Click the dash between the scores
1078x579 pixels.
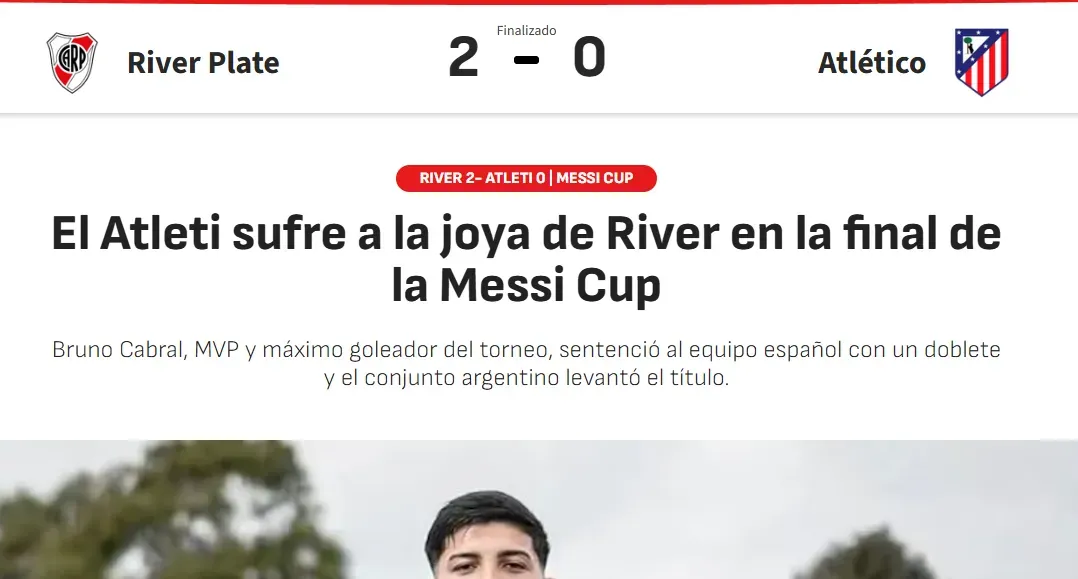pos(527,61)
